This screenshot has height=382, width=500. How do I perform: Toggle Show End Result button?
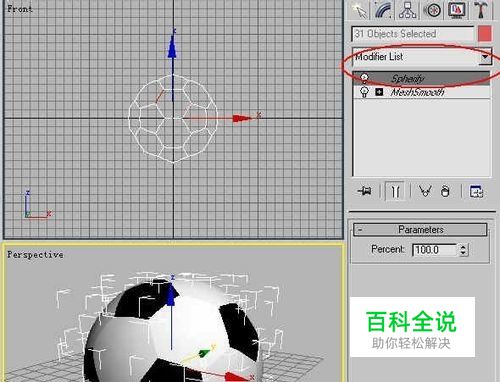click(395, 191)
